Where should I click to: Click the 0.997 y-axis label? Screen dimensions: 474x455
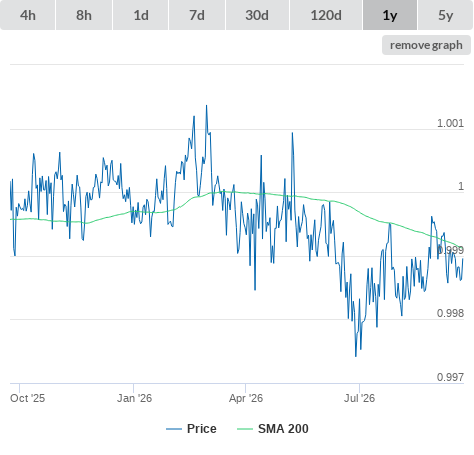point(450,377)
